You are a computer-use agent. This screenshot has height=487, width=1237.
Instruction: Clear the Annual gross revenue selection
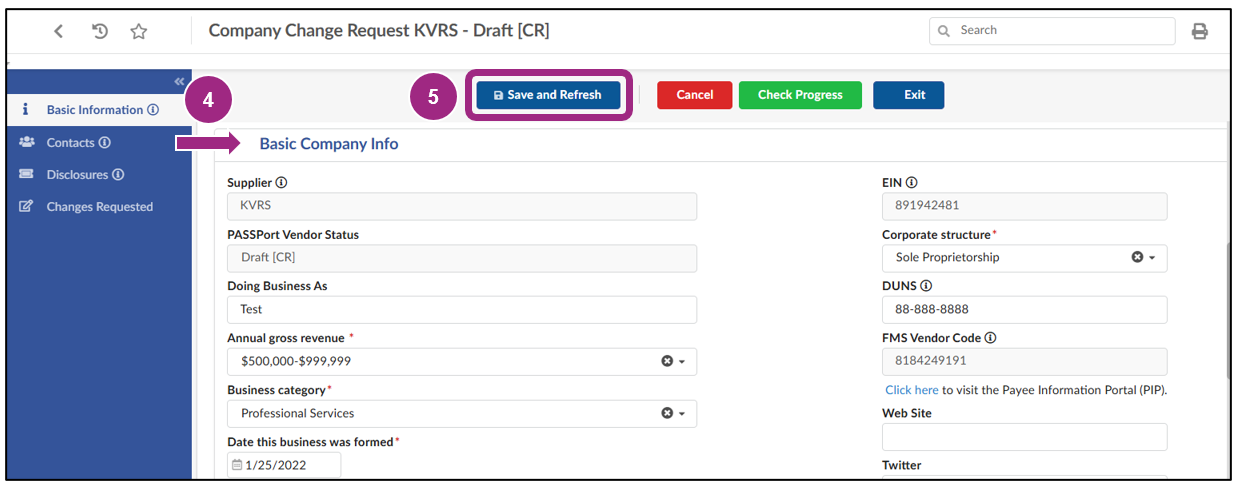666,361
